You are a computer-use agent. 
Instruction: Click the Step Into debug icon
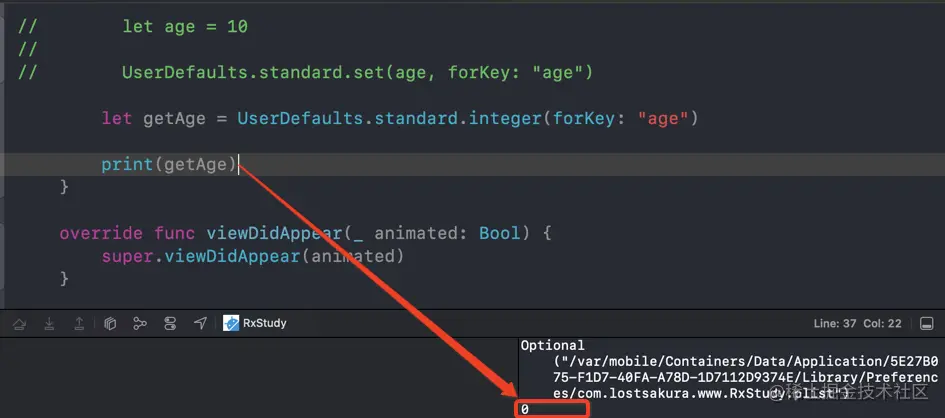[x=49, y=324]
